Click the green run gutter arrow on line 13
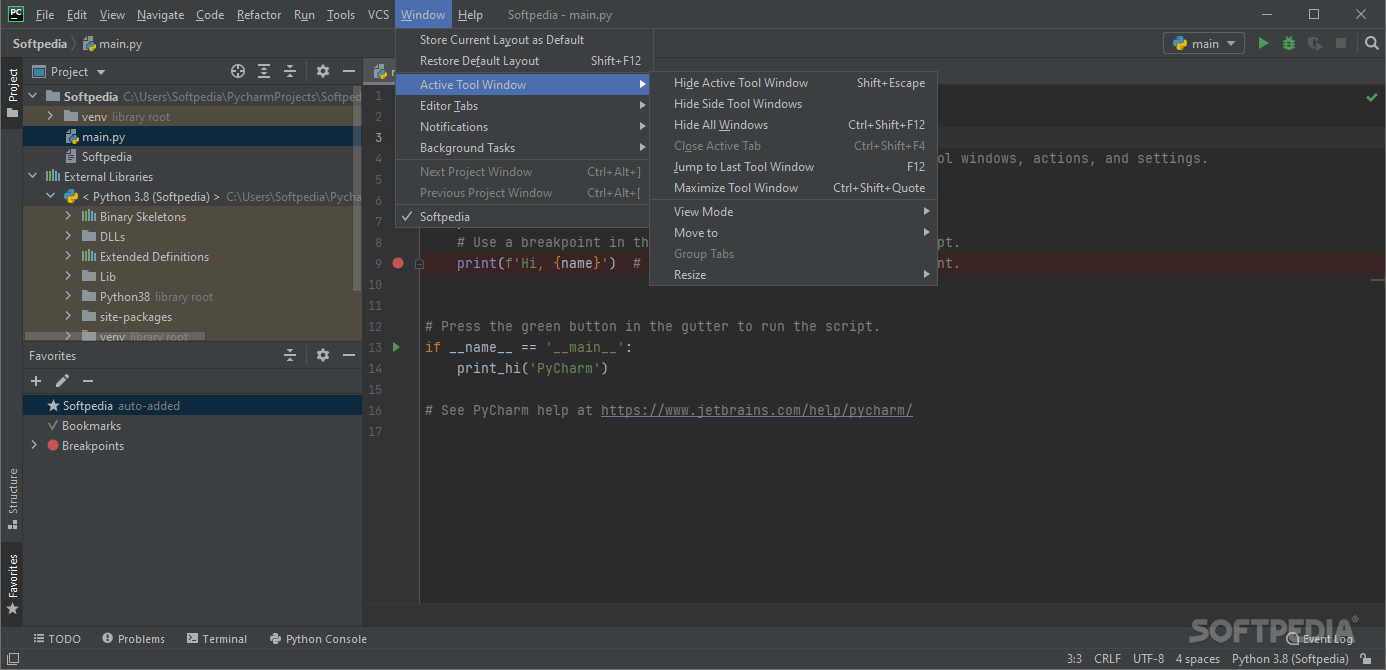Viewport: 1386px width, 670px height. pos(397,347)
